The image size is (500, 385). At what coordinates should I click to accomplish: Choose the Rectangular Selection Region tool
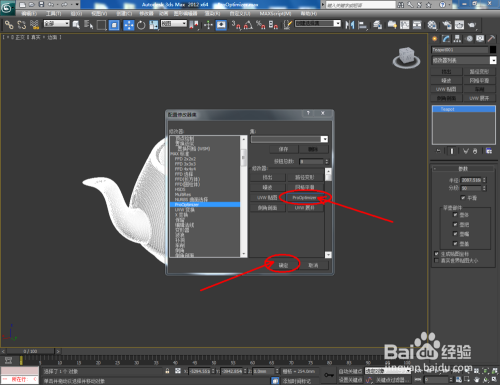click(x=101, y=25)
